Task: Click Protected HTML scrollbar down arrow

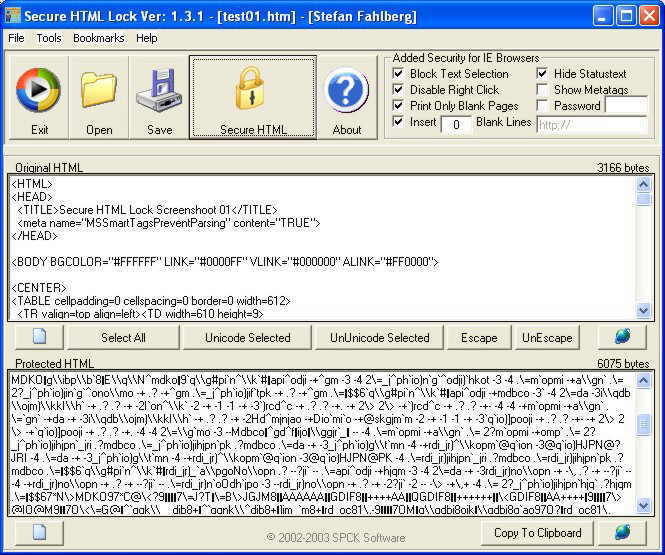Action: click(643, 505)
